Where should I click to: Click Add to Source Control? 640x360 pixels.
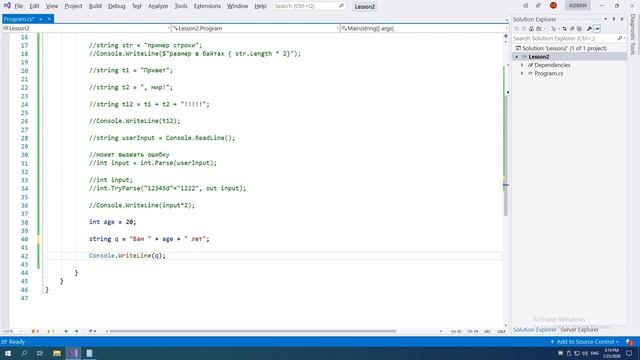click(584, 342)
